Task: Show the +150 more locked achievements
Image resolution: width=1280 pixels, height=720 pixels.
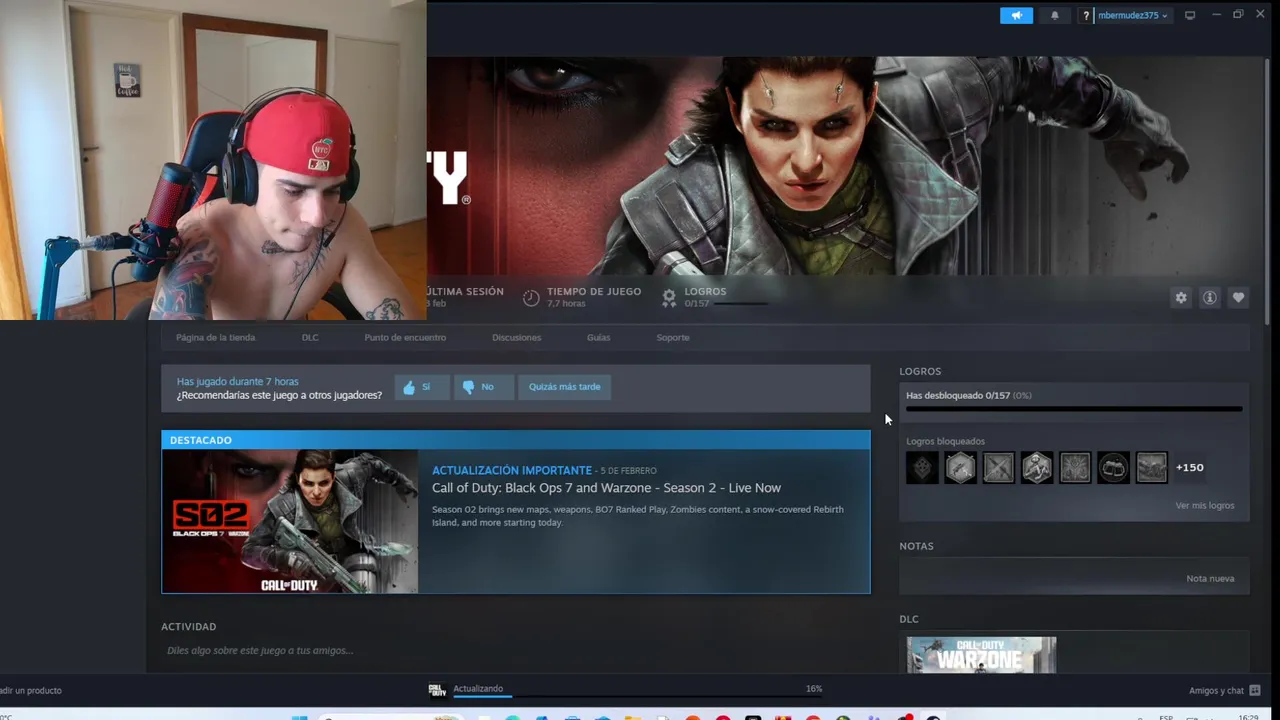Action: (1189, 467)
